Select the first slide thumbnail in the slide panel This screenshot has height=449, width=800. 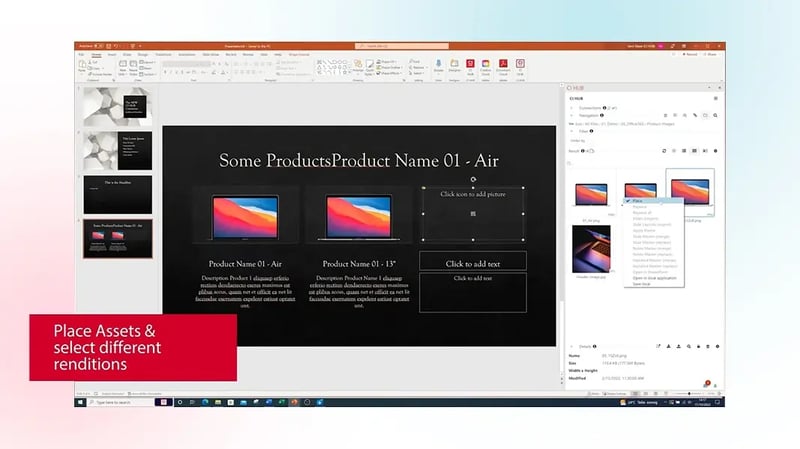pos(118,106)
